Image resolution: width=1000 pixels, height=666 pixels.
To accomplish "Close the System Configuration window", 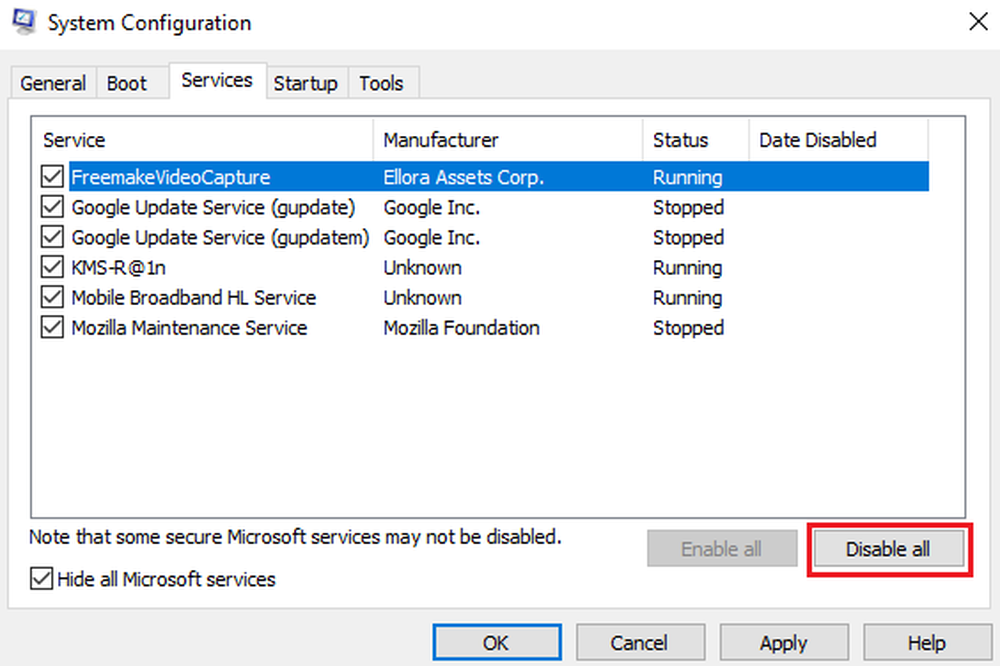I will point(977,22).
